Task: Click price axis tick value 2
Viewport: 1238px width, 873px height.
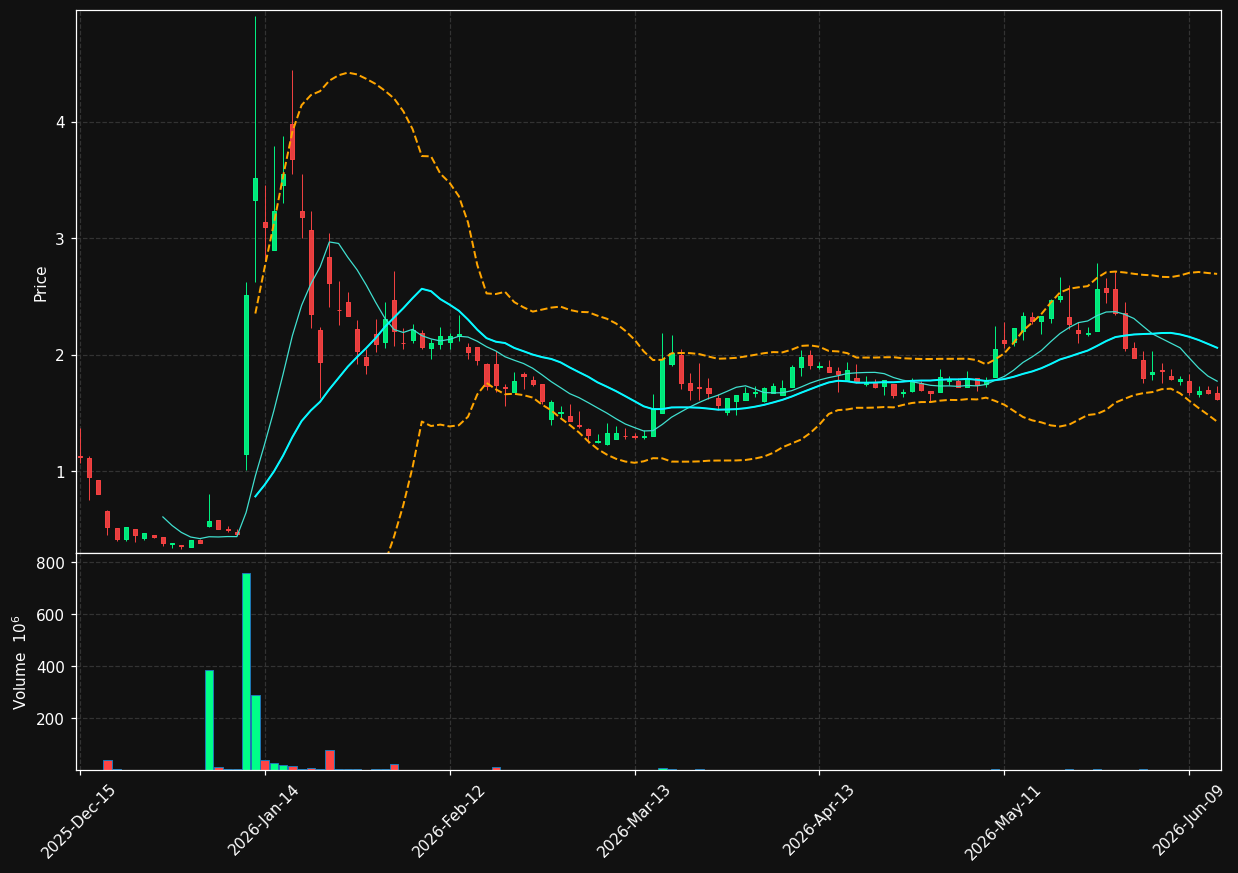Action: click(61, 355)
